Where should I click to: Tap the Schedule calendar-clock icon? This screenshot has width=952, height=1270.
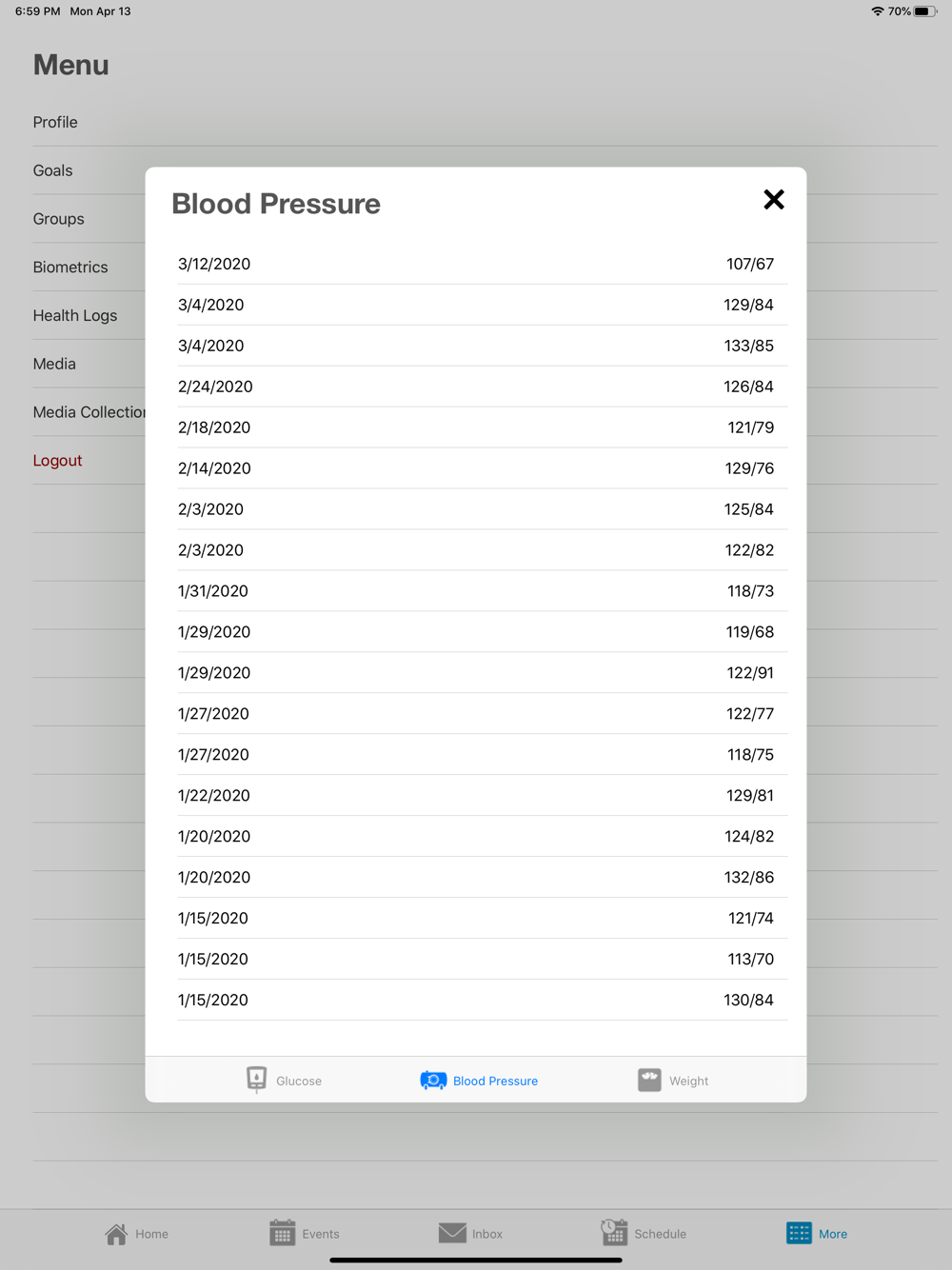tap(614, 1233)
